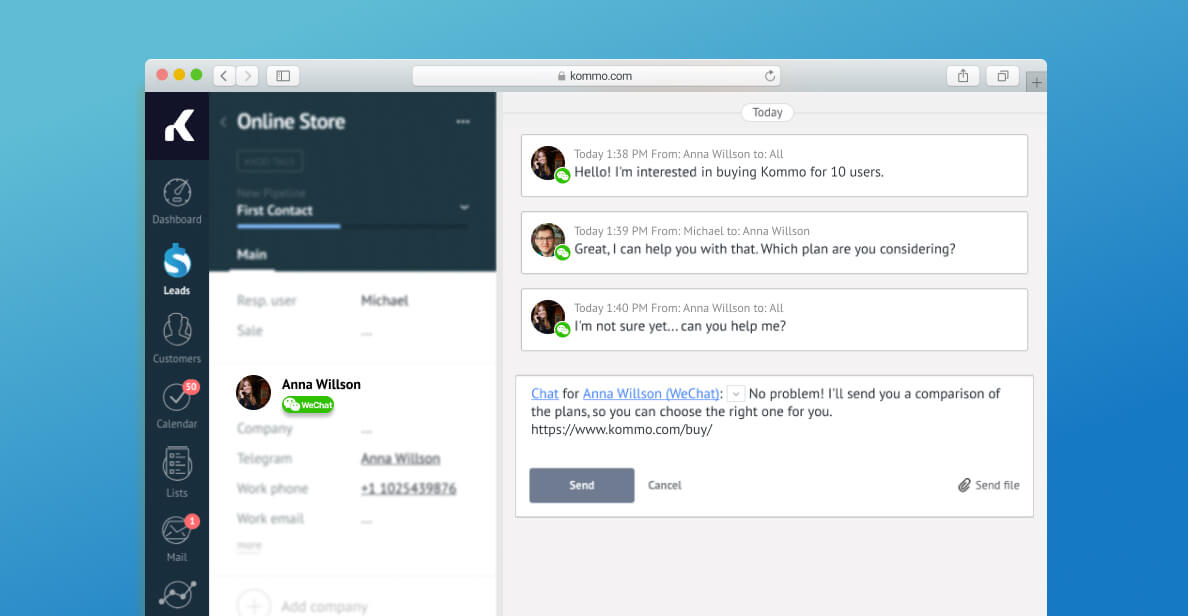Image resolution: width=1188 pixels, height=616 pixels.
Task: Select the Leads icon in sidebar
Action: pos(177,269)
